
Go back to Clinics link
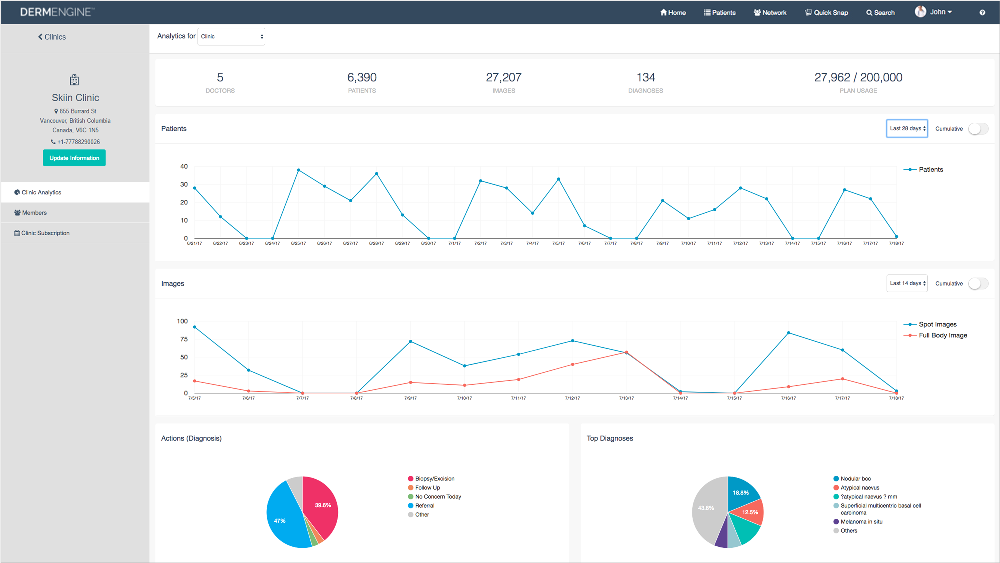tap(52, 36)
